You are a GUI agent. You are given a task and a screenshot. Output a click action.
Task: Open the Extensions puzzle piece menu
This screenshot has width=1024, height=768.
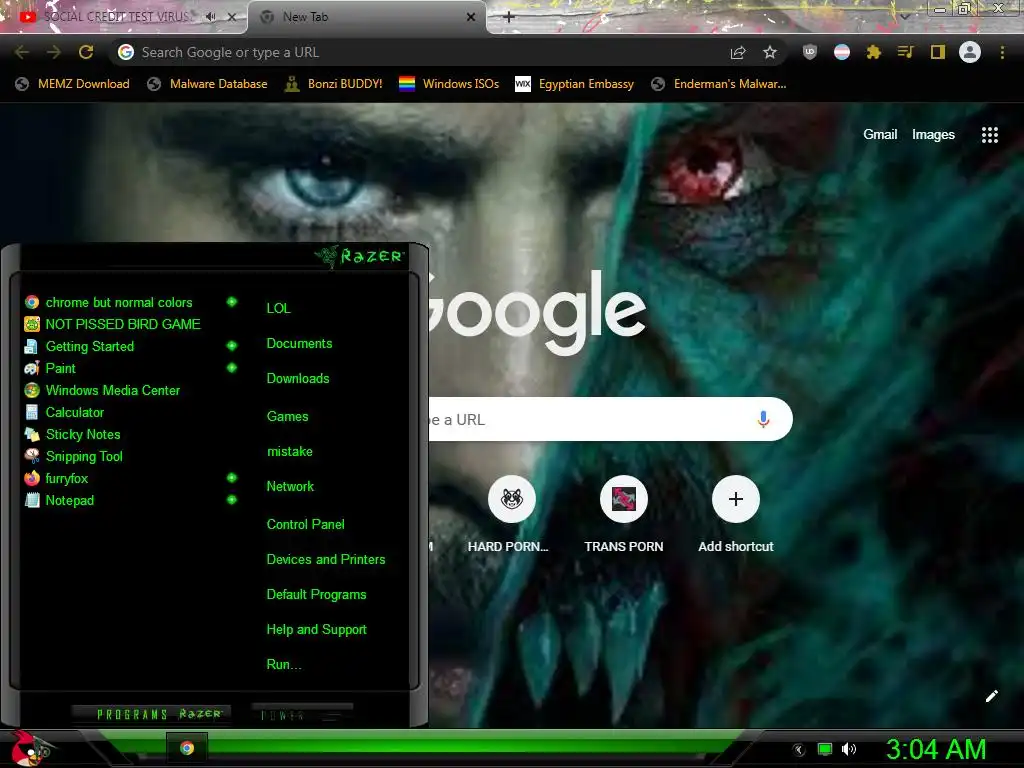874,52
